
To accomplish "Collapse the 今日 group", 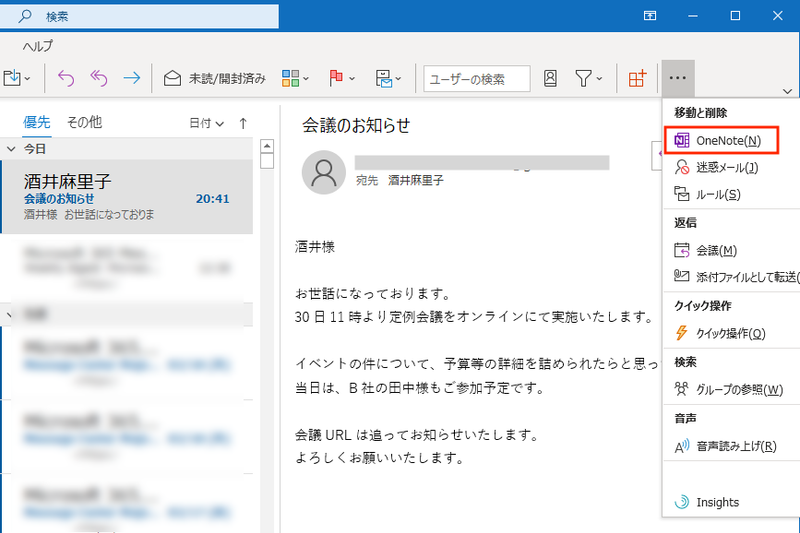I will (11, 149).
